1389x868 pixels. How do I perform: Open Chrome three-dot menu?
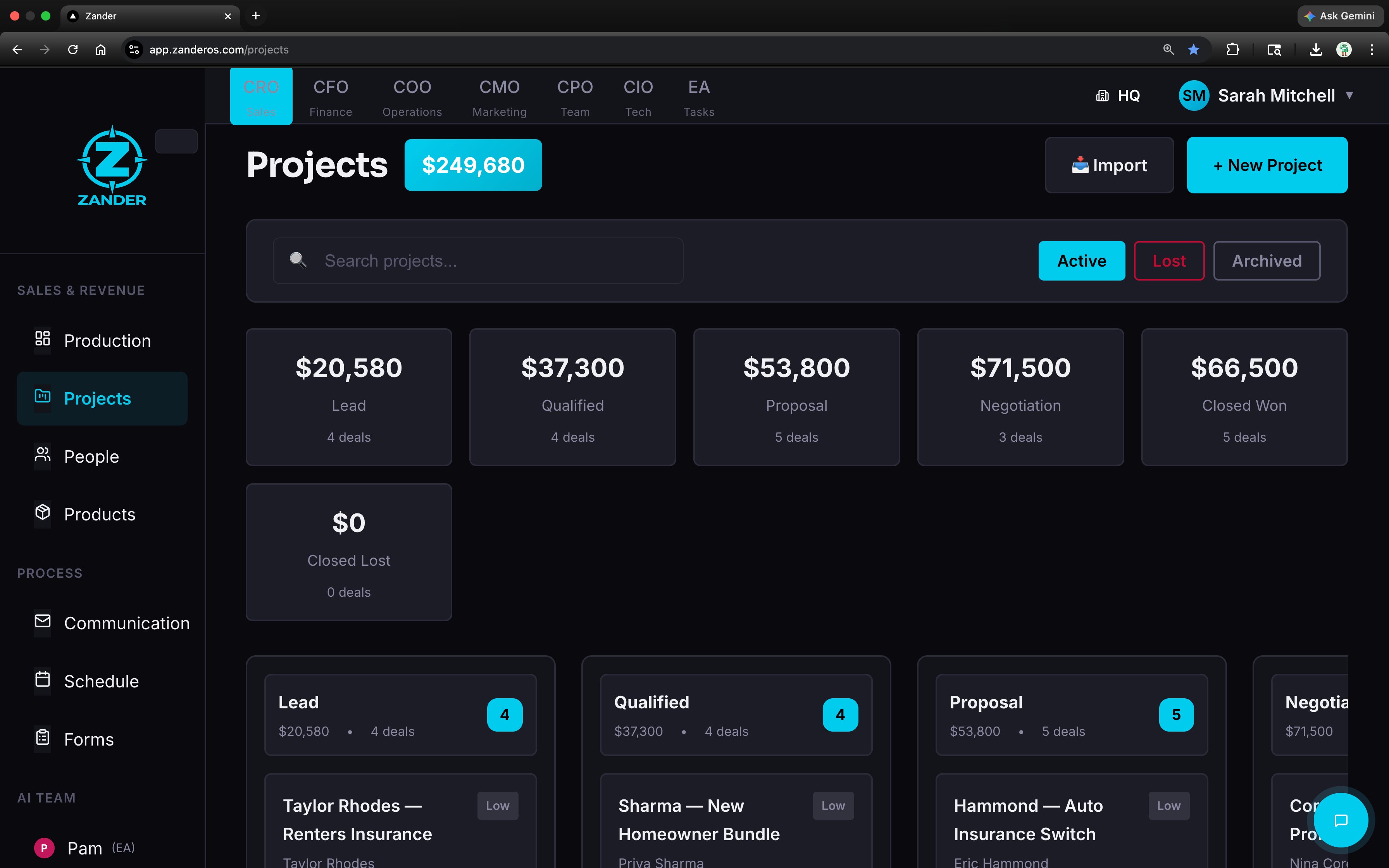coord(1372,49)
